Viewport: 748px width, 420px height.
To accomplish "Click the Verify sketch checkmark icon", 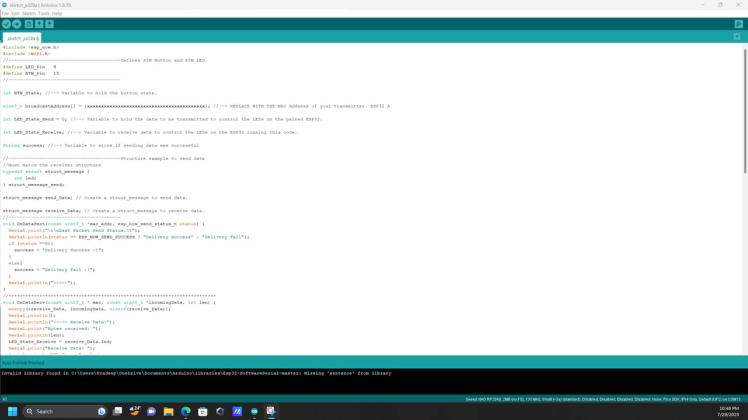I will (6, 24).
